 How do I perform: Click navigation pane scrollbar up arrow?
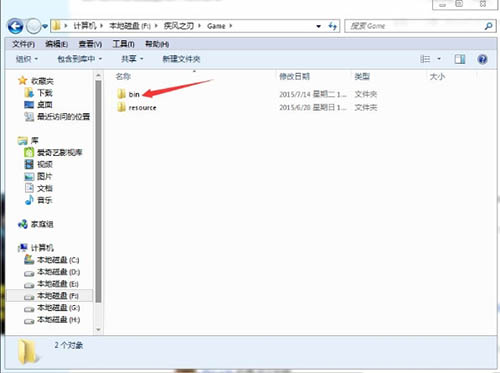(x=98, y=76)
